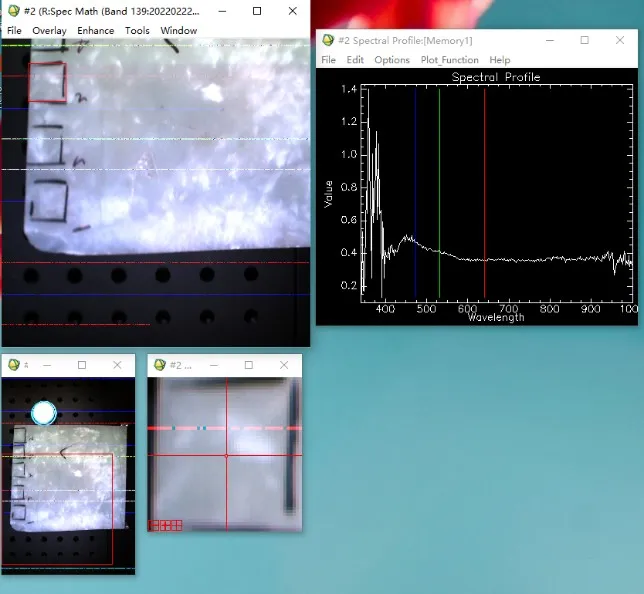Image resolution: width=644 pixels, height=594 pixels.
Task: Click the ENVI icon in the Scroll window title bar
Action: tap(13, 365)
